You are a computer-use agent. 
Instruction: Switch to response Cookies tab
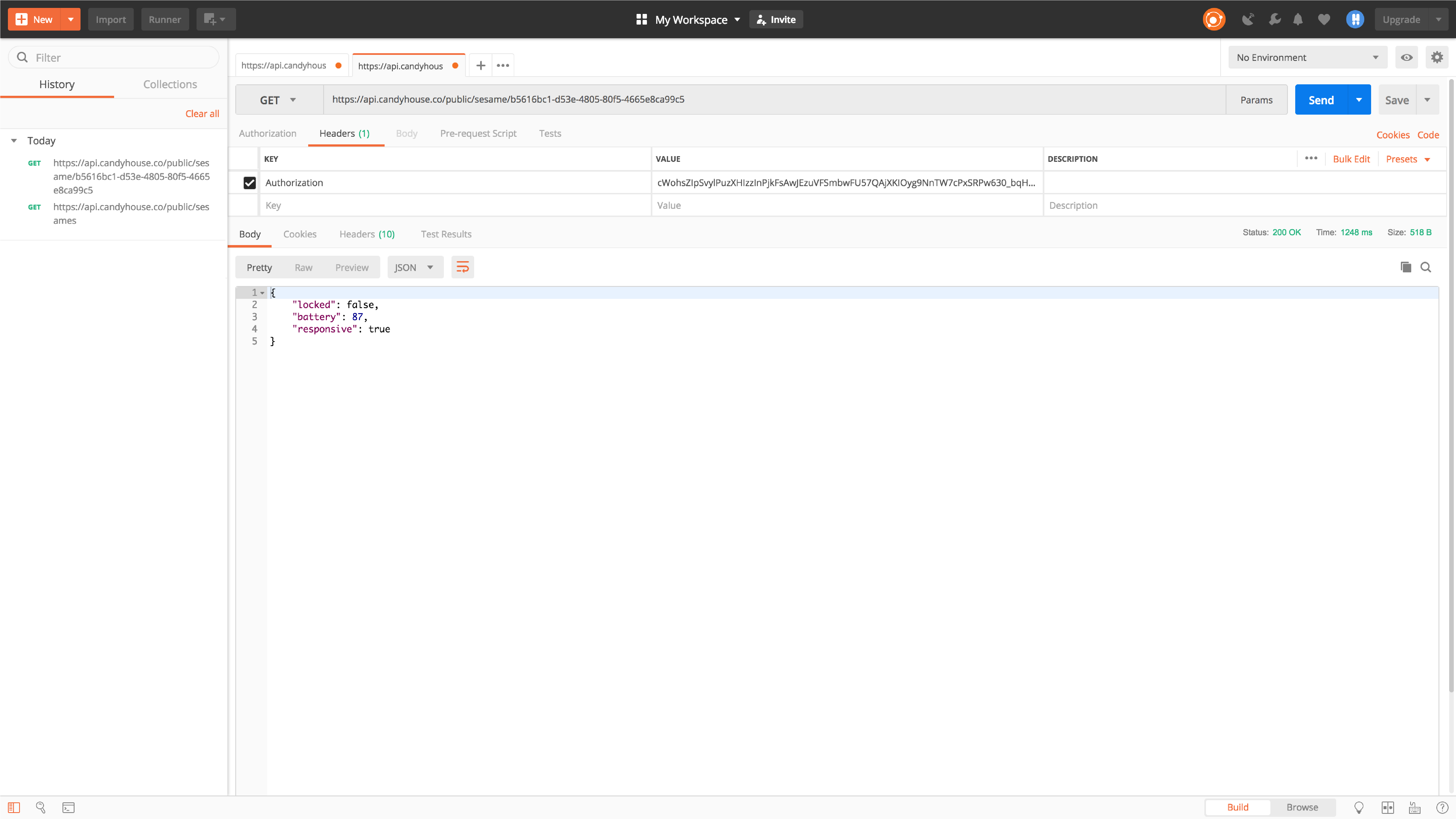coord(299,234)
